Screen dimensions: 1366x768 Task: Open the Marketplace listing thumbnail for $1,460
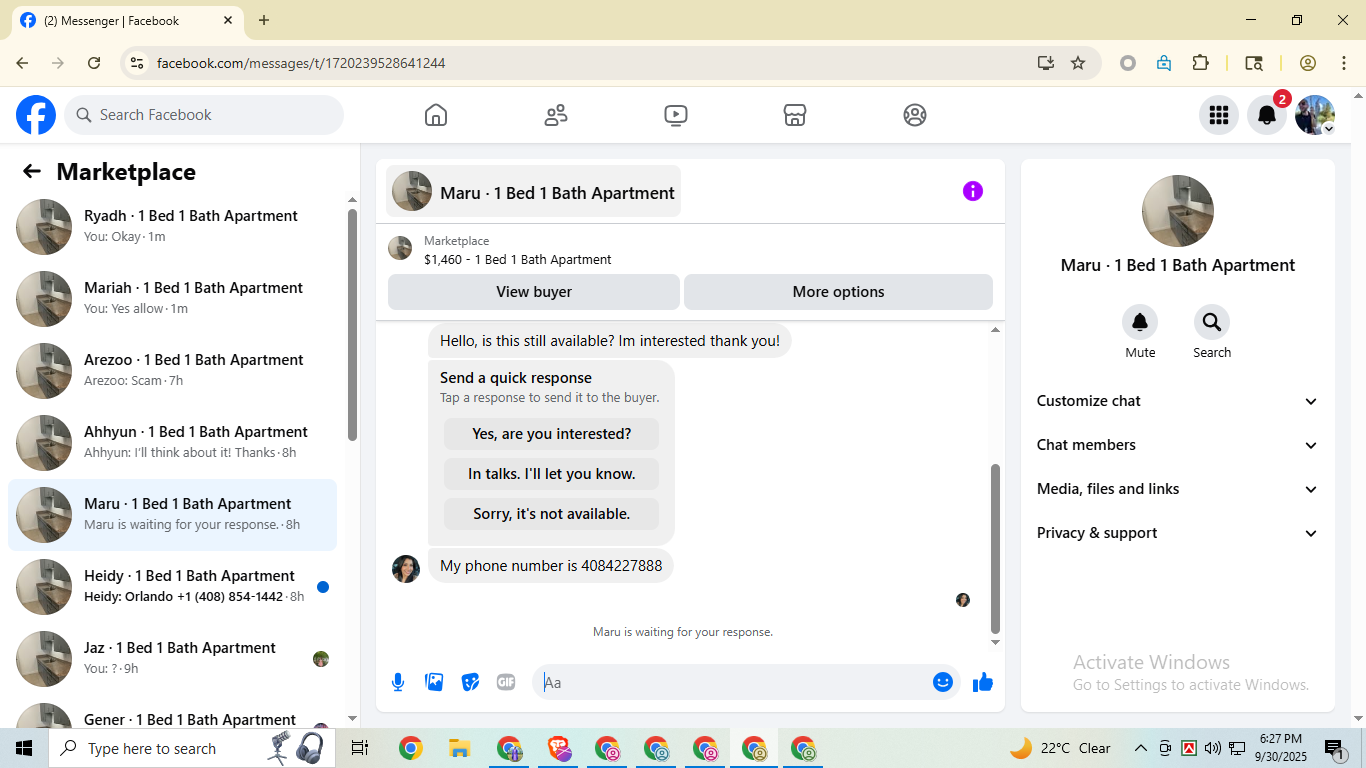coord(400,248)
